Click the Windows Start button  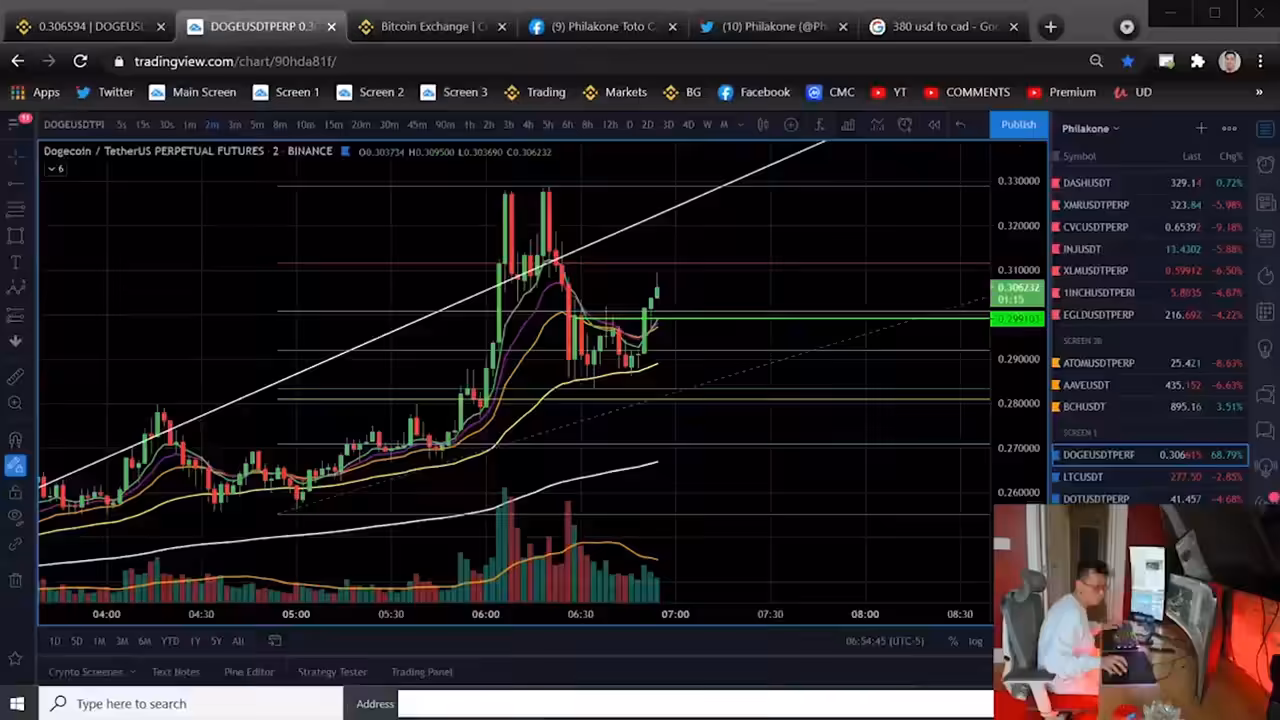[17, 704]
